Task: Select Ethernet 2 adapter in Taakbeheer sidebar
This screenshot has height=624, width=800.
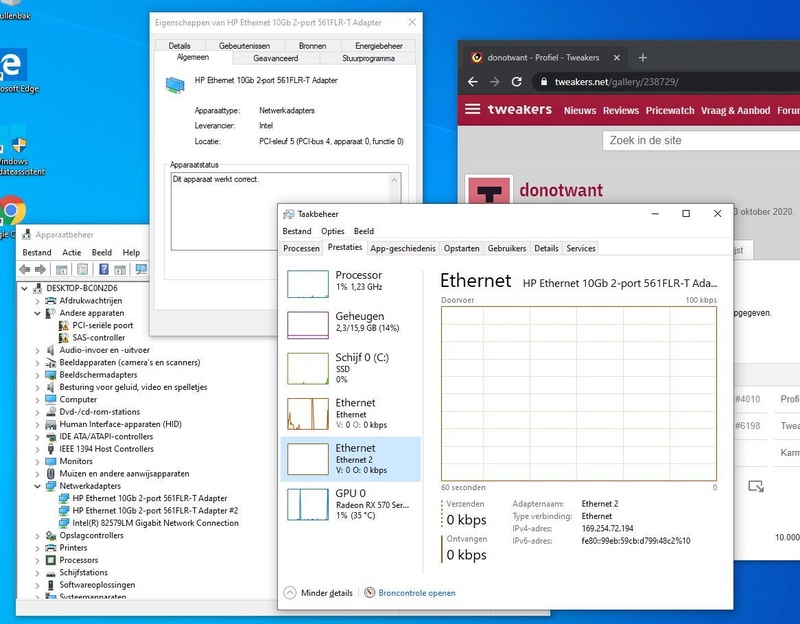Action: click(x=351, y=459)
